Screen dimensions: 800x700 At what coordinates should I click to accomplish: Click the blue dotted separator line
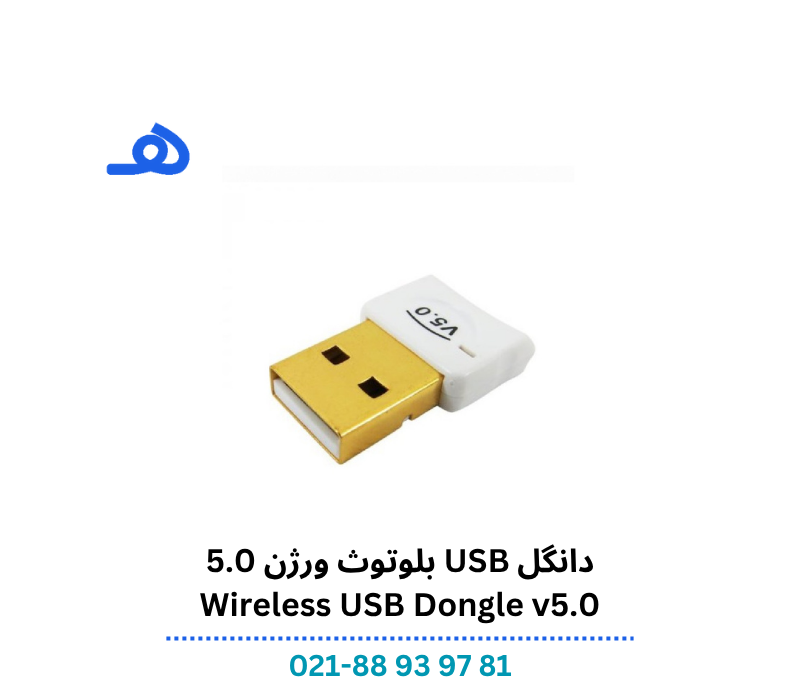tap(399, 638)
